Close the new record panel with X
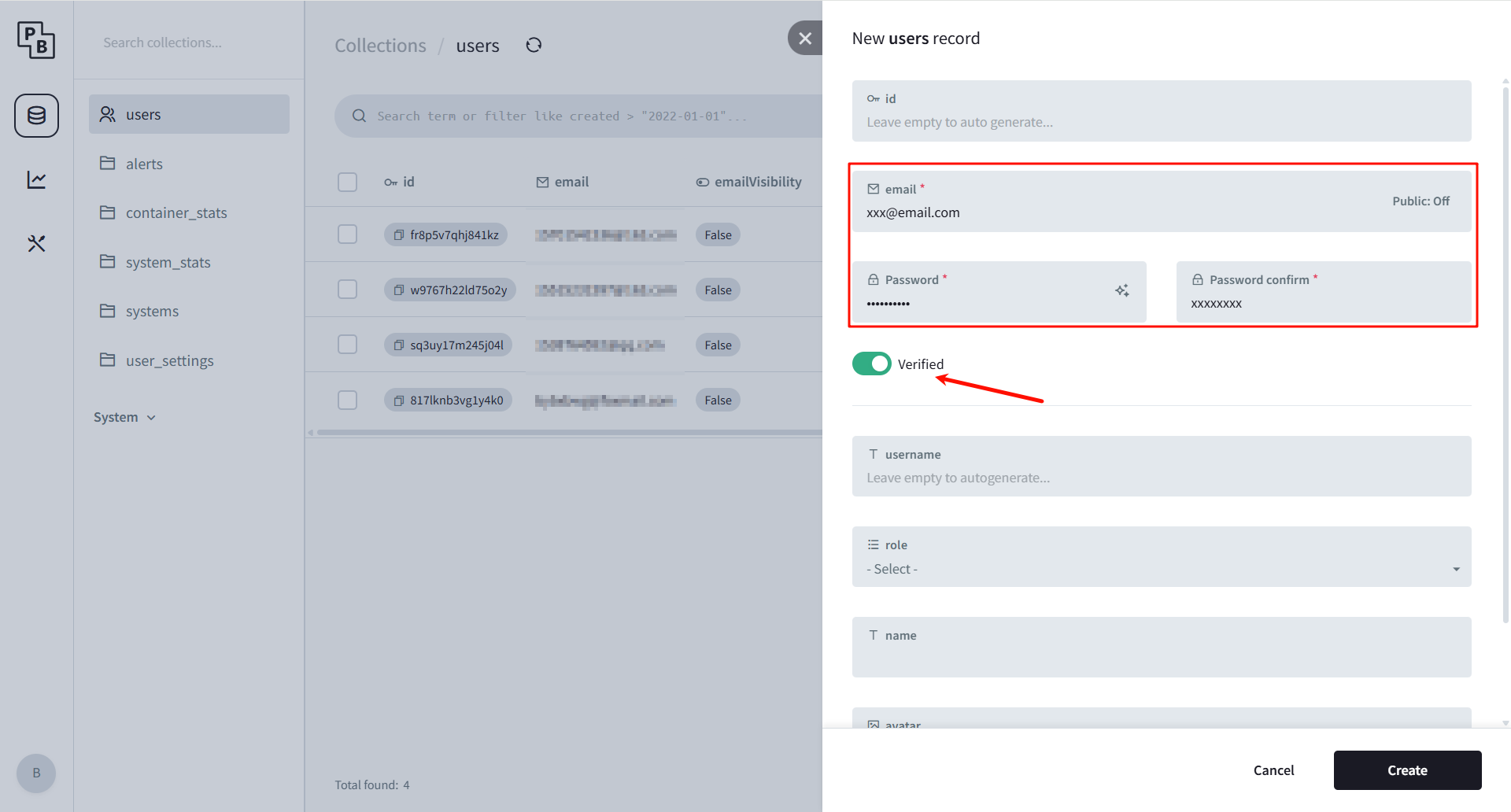 click(x=805, y=38)
